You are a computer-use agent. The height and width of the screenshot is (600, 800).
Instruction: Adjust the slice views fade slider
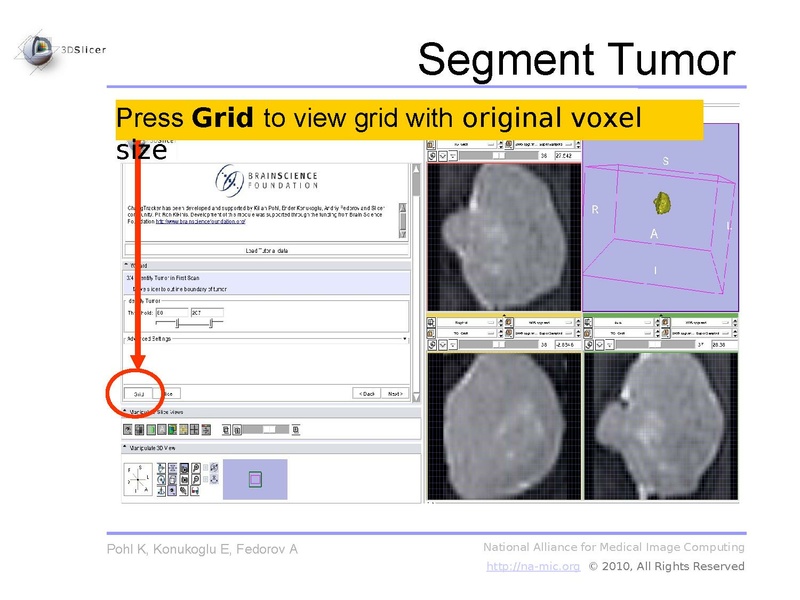click(269, 429)
